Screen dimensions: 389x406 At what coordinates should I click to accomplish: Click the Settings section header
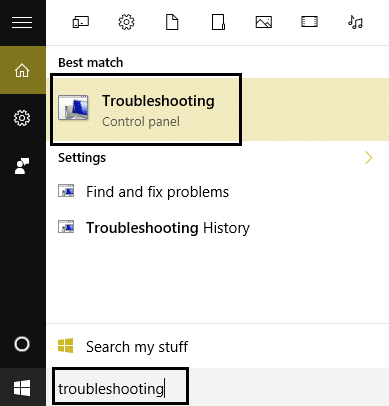pyautogui.click(x=82, y=158)
